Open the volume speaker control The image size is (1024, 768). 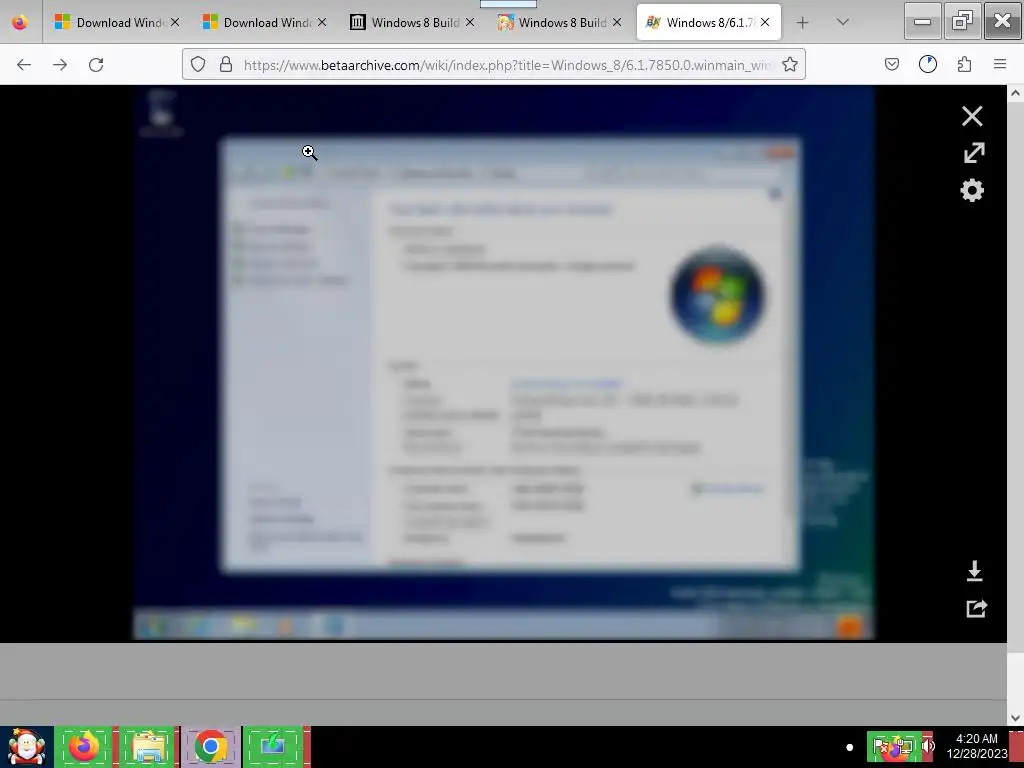coord(928,746)
